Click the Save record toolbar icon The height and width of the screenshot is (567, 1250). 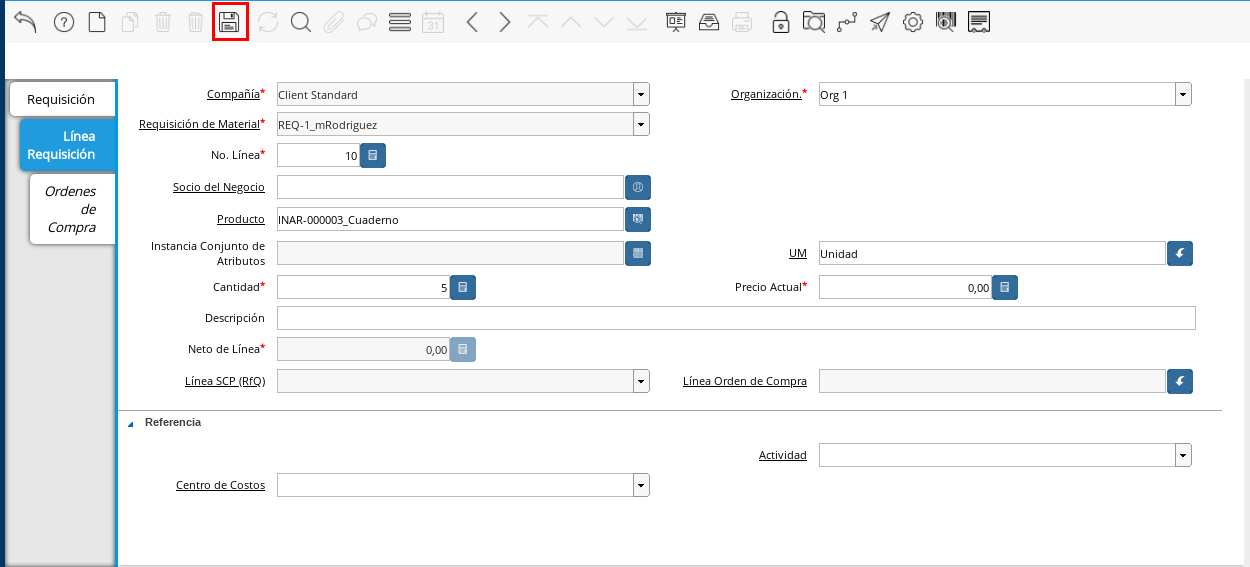click(x=230, y=22)
